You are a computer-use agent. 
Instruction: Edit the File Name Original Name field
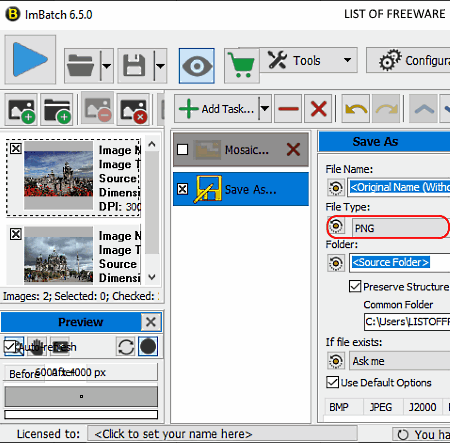pyautogui.click(x=399, y=187)
